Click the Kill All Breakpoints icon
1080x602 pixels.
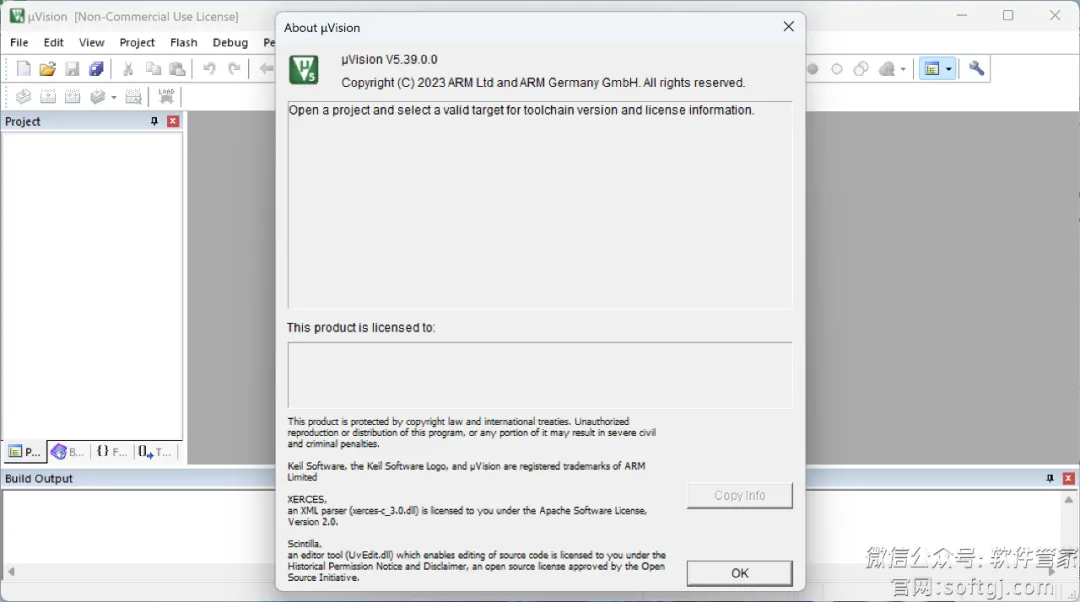coord(887,69)
